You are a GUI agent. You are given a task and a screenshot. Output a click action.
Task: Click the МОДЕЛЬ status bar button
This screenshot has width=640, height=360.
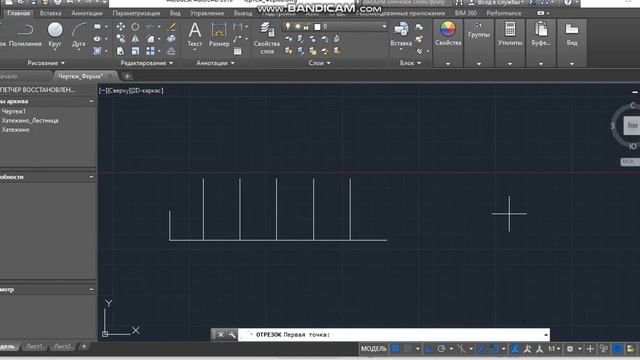[x=373, y=349]
